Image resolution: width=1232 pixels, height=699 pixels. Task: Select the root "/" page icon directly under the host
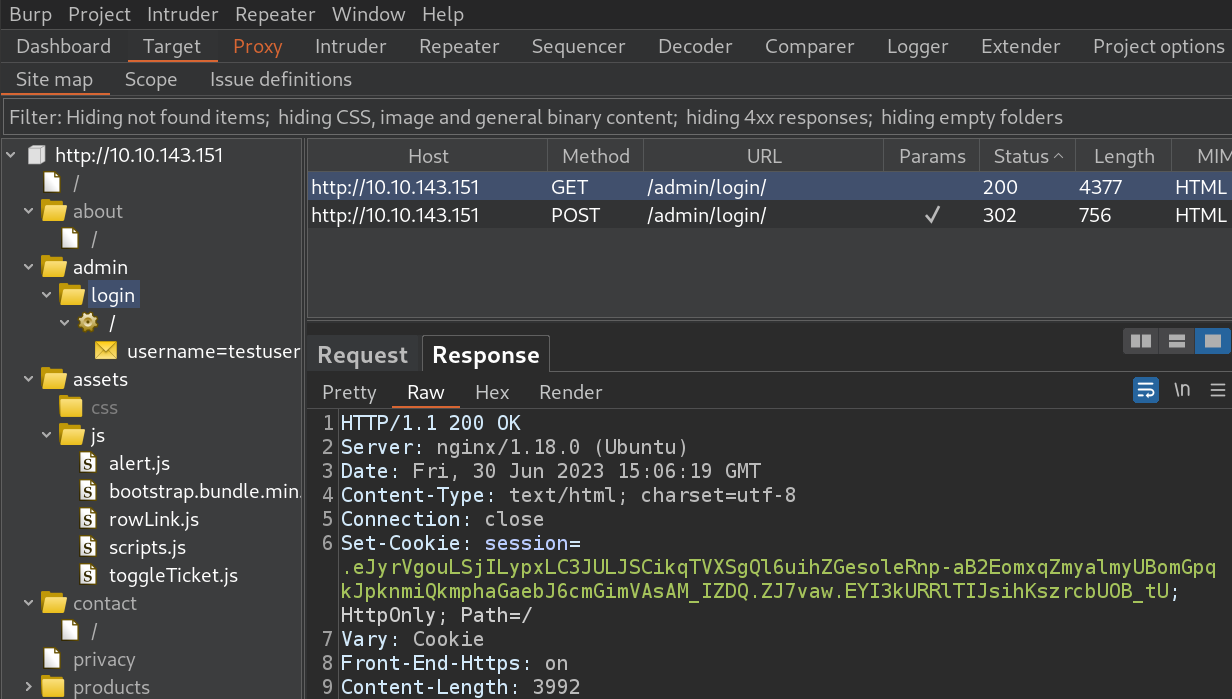(52, 183)
